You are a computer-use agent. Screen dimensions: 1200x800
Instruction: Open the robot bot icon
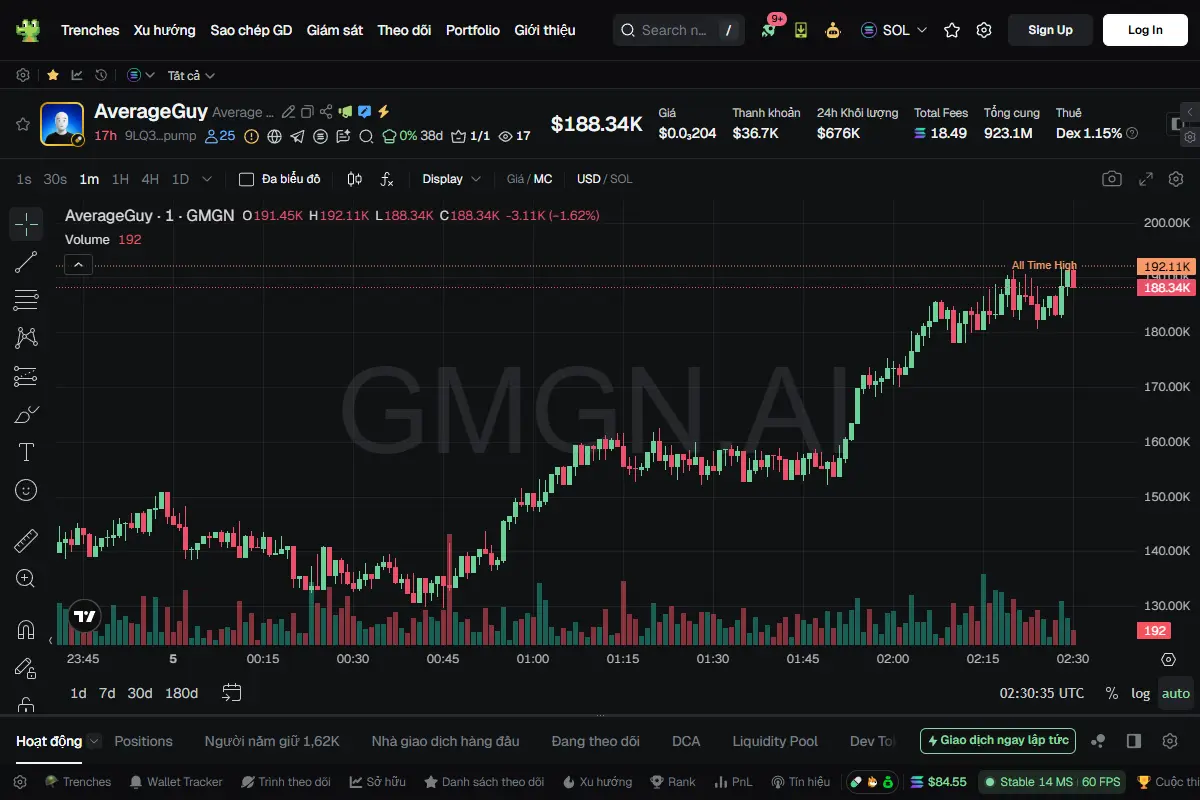click(832, 30)
